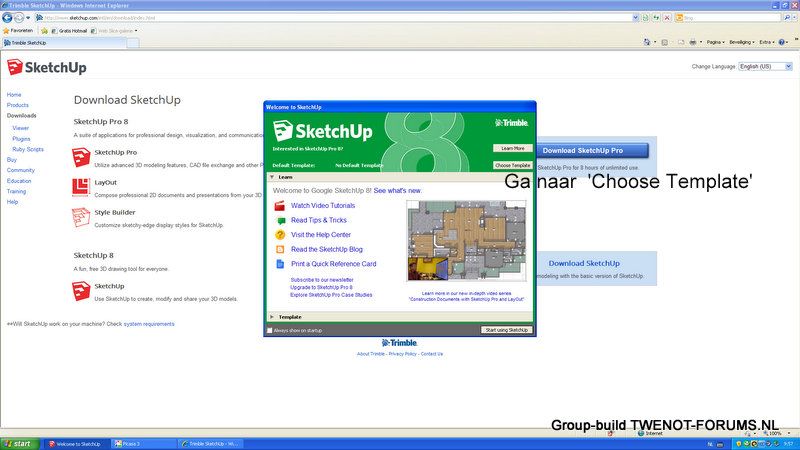Click the SketchUp Blog orange icon
Viewport: 800px width, 450px height.
(280, 249)
